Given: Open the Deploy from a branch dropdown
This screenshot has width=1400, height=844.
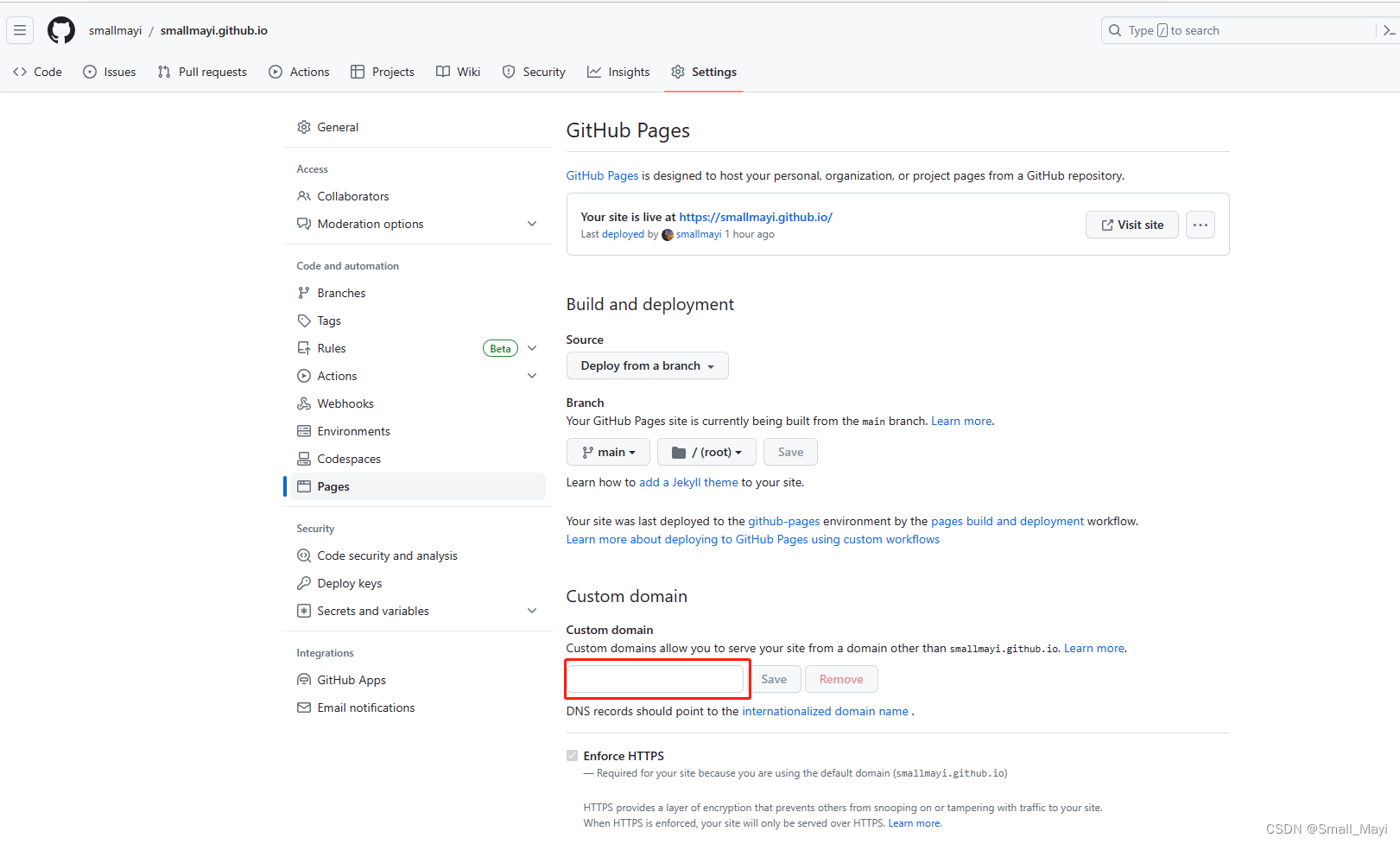Looking at the screenshot, I should [x=647, y=365].
